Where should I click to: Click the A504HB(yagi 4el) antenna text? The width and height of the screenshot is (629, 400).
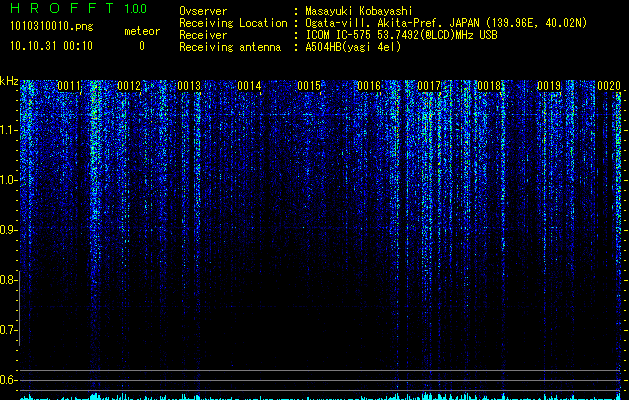(353, 47)
